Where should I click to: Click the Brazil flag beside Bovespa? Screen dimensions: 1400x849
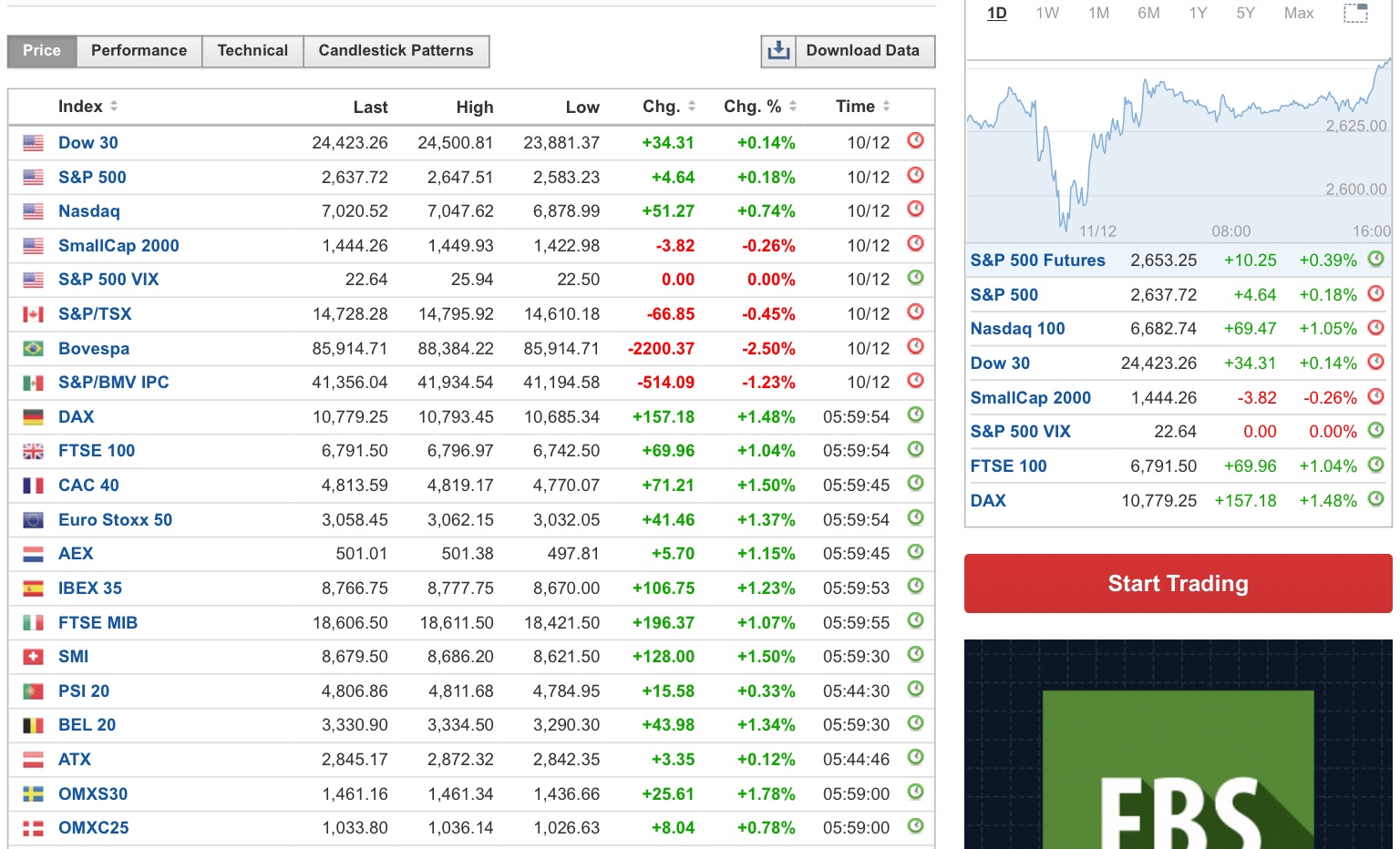33,349
